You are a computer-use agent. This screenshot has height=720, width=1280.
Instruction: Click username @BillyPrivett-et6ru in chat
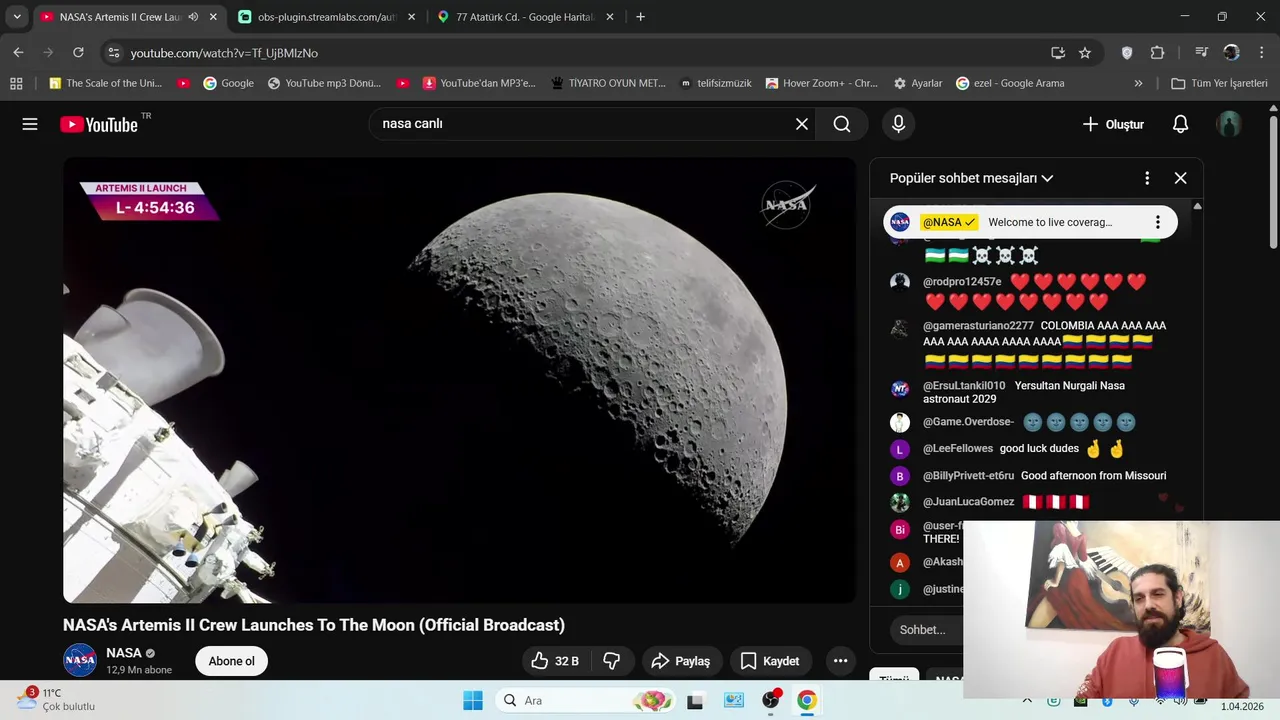pyautogui.click(x=968, y=476)
